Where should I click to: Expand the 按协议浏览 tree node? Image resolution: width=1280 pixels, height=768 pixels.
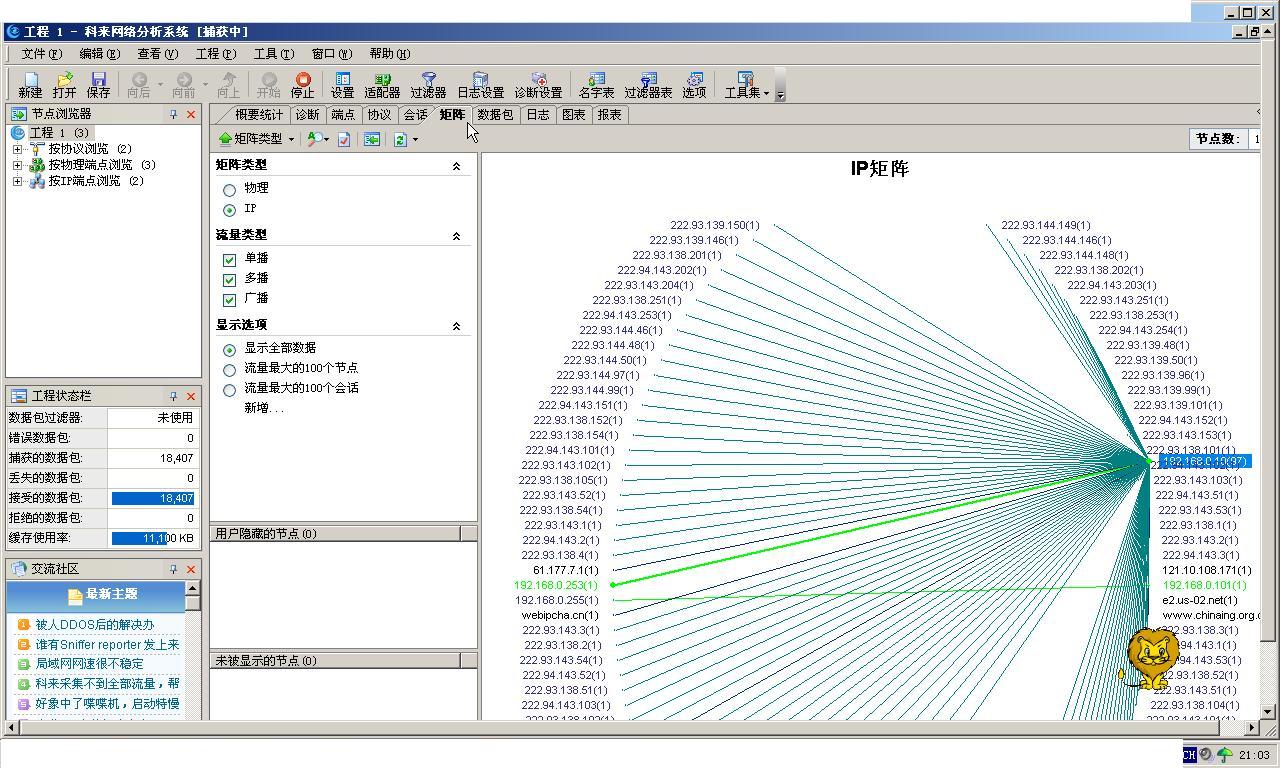[x=17, y=149]
